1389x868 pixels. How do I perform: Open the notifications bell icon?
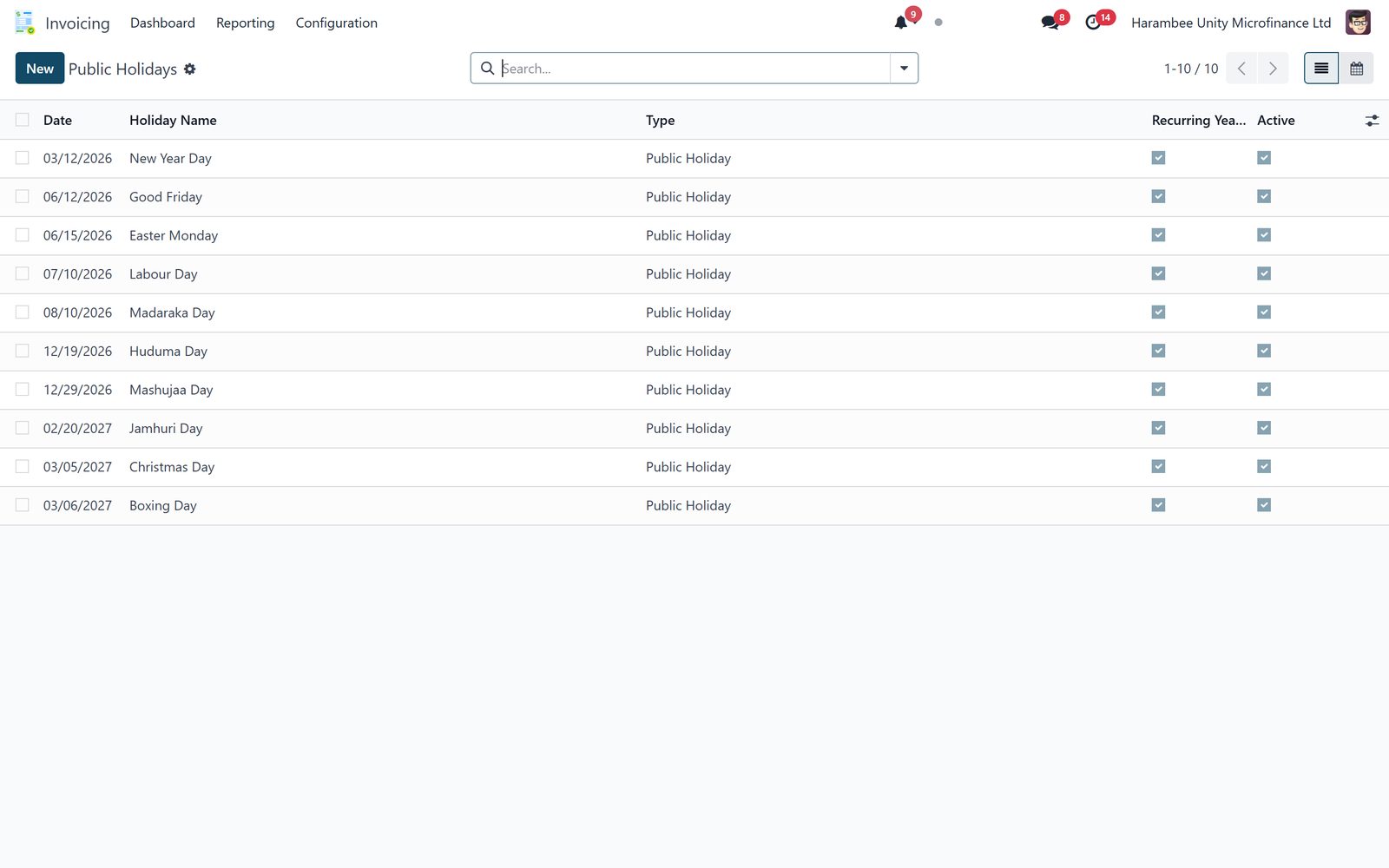(x=901, y=23)
